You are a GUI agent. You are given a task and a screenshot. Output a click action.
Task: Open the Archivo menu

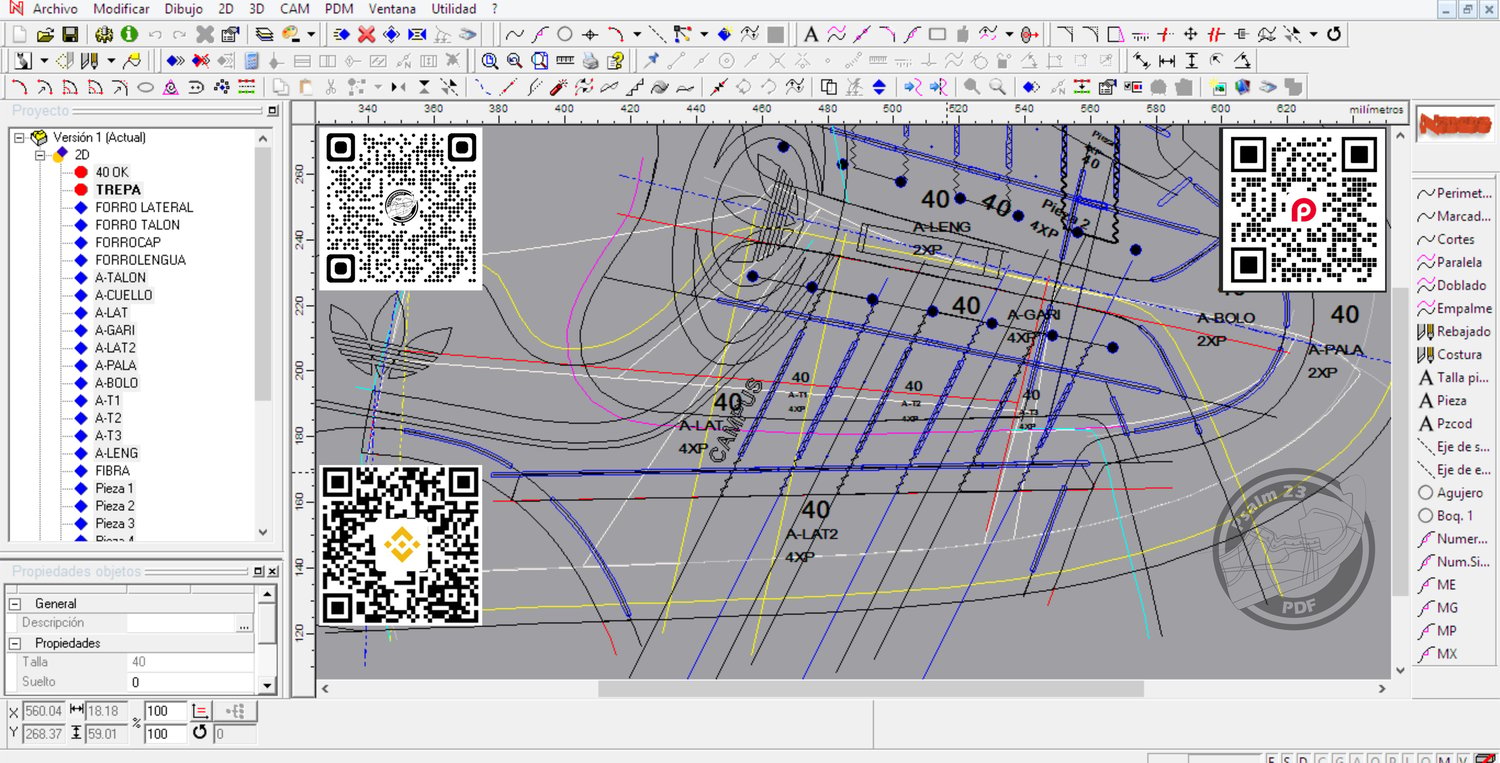point(56,9)
